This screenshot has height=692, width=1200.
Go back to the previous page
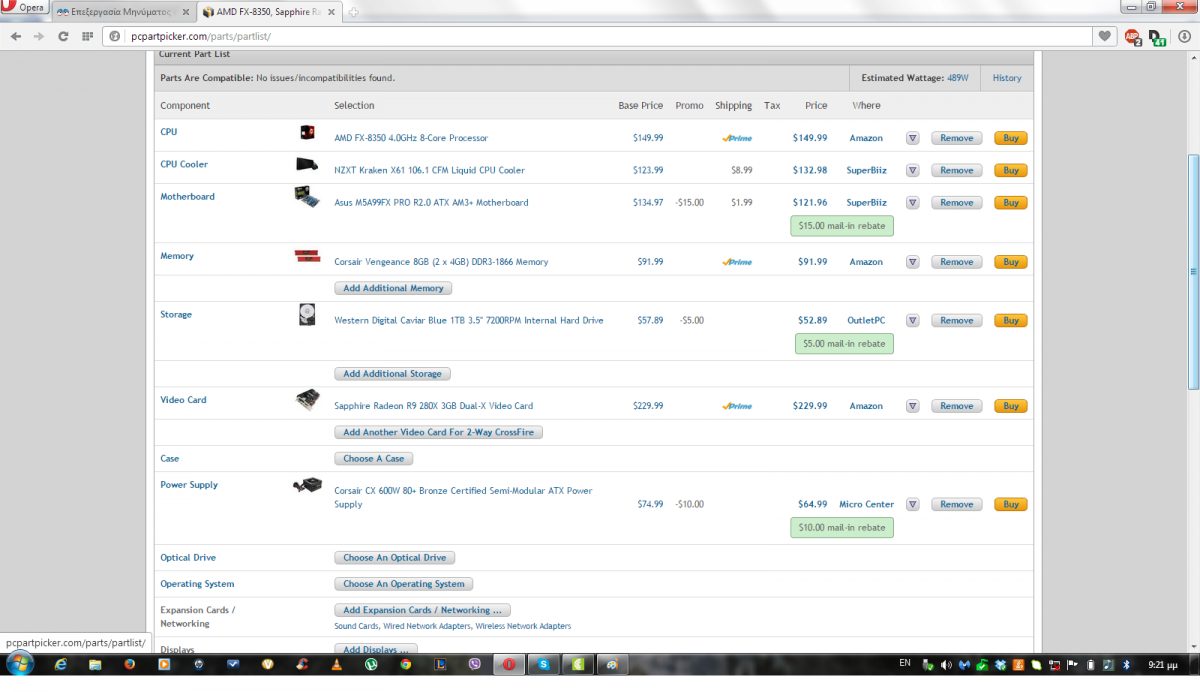coord(16,36)
